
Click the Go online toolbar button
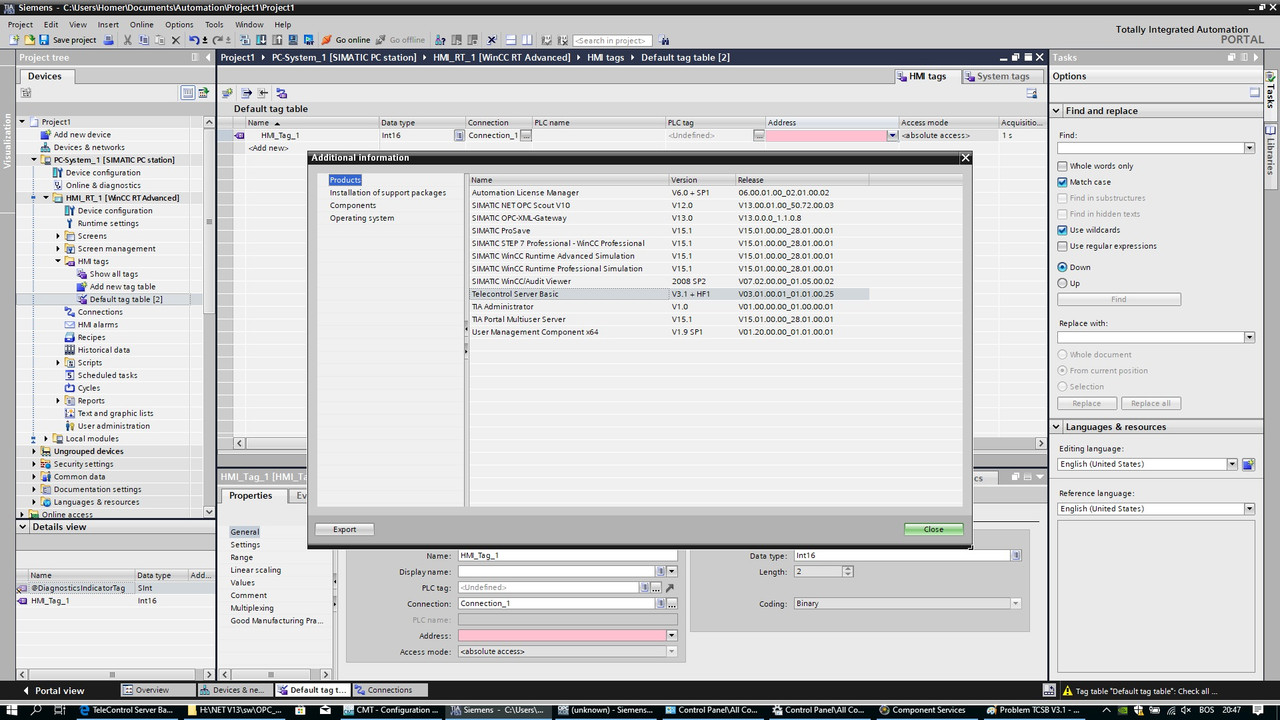346,40
